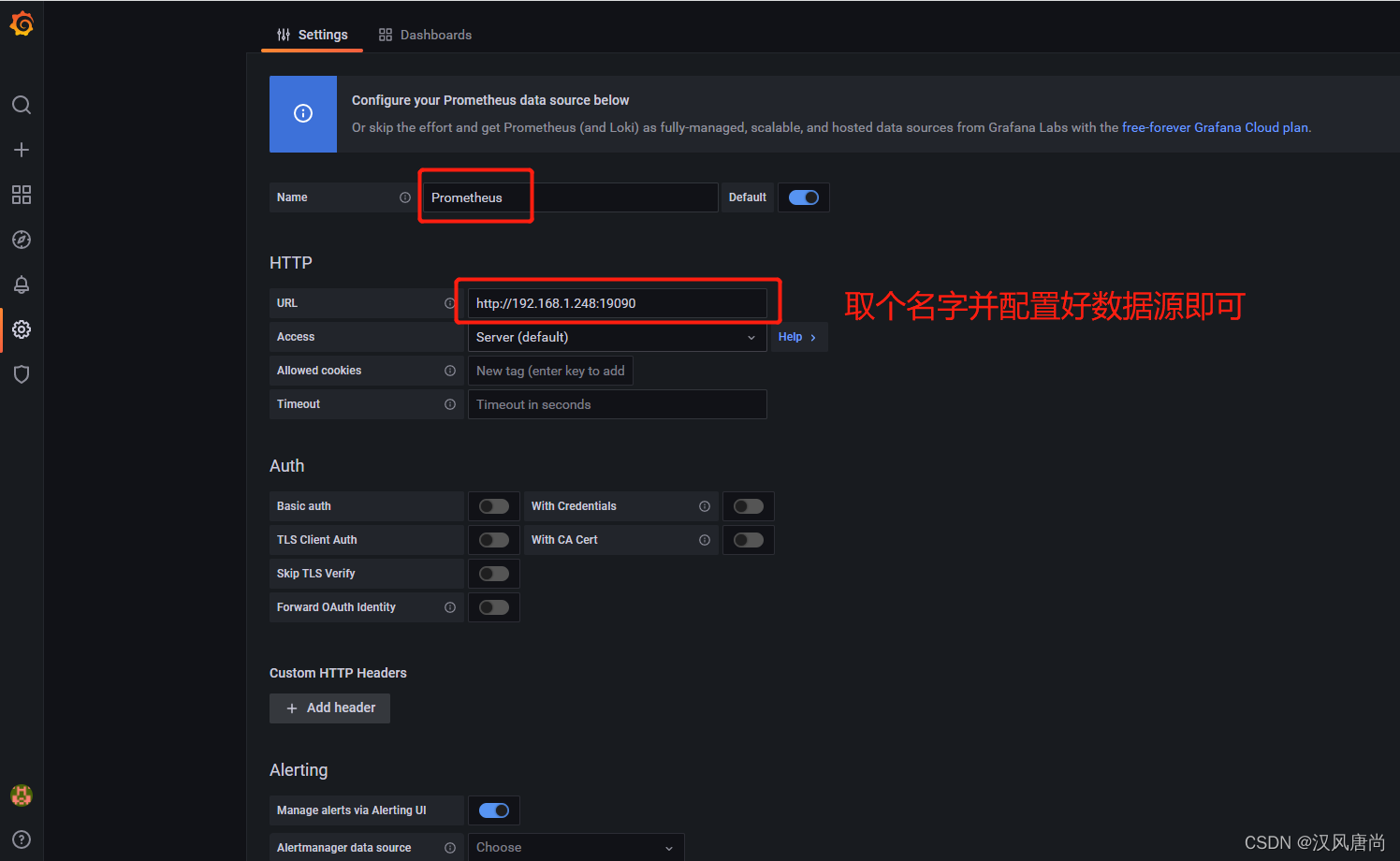
Task: Switch to the Settings tab
Action: pyautogui.click(x=313, y=35)
